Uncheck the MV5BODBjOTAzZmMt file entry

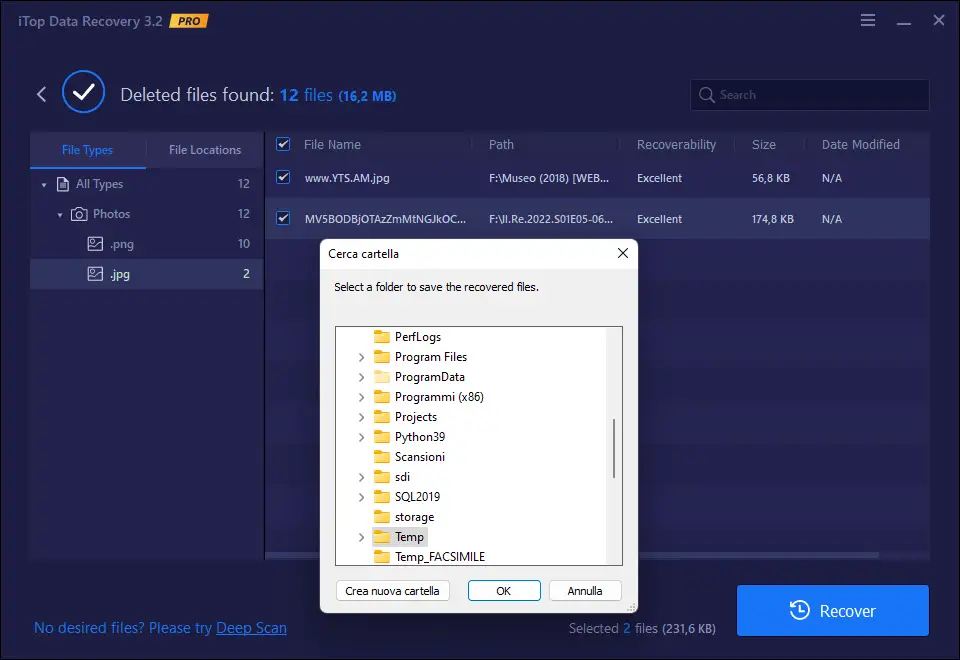pyautogui.click(x=282, y=218)
